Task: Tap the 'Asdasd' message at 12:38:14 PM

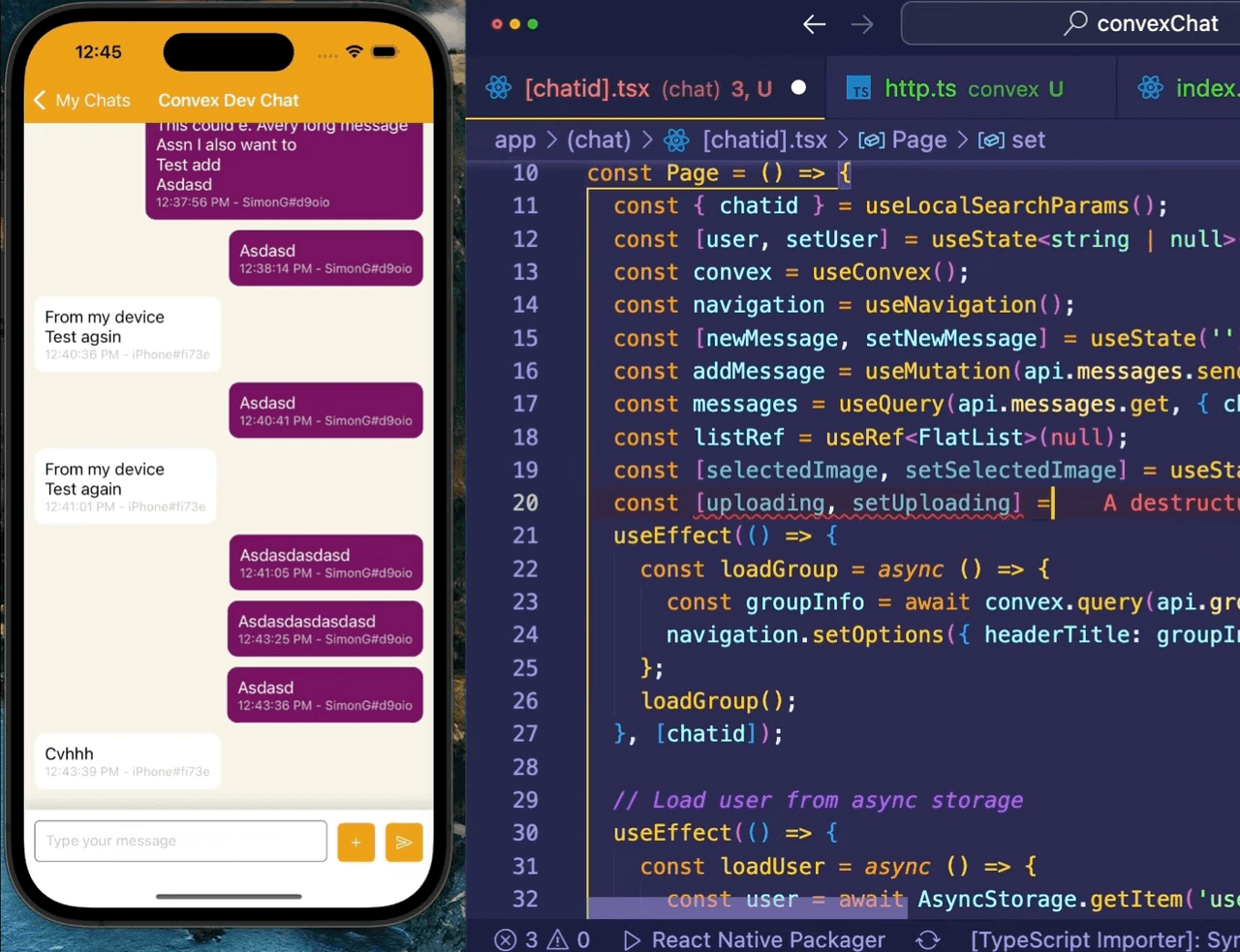Action: click(x=325, y=258)
